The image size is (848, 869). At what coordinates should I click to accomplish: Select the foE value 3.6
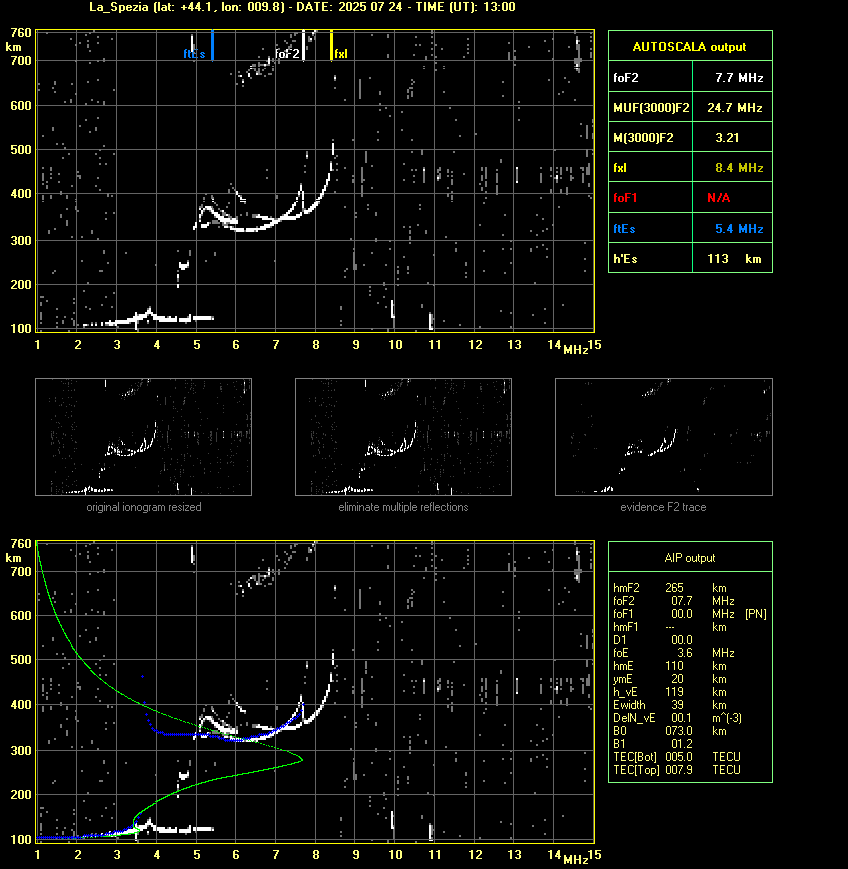tap(685, 653)
